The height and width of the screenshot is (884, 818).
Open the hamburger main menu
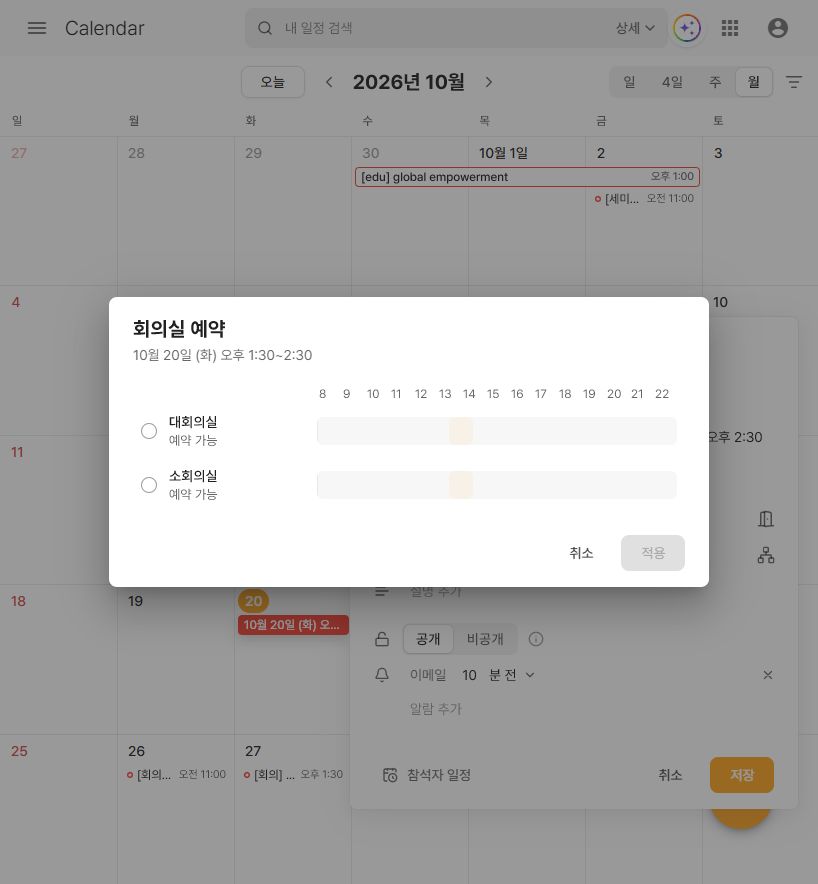coord(37,28)
